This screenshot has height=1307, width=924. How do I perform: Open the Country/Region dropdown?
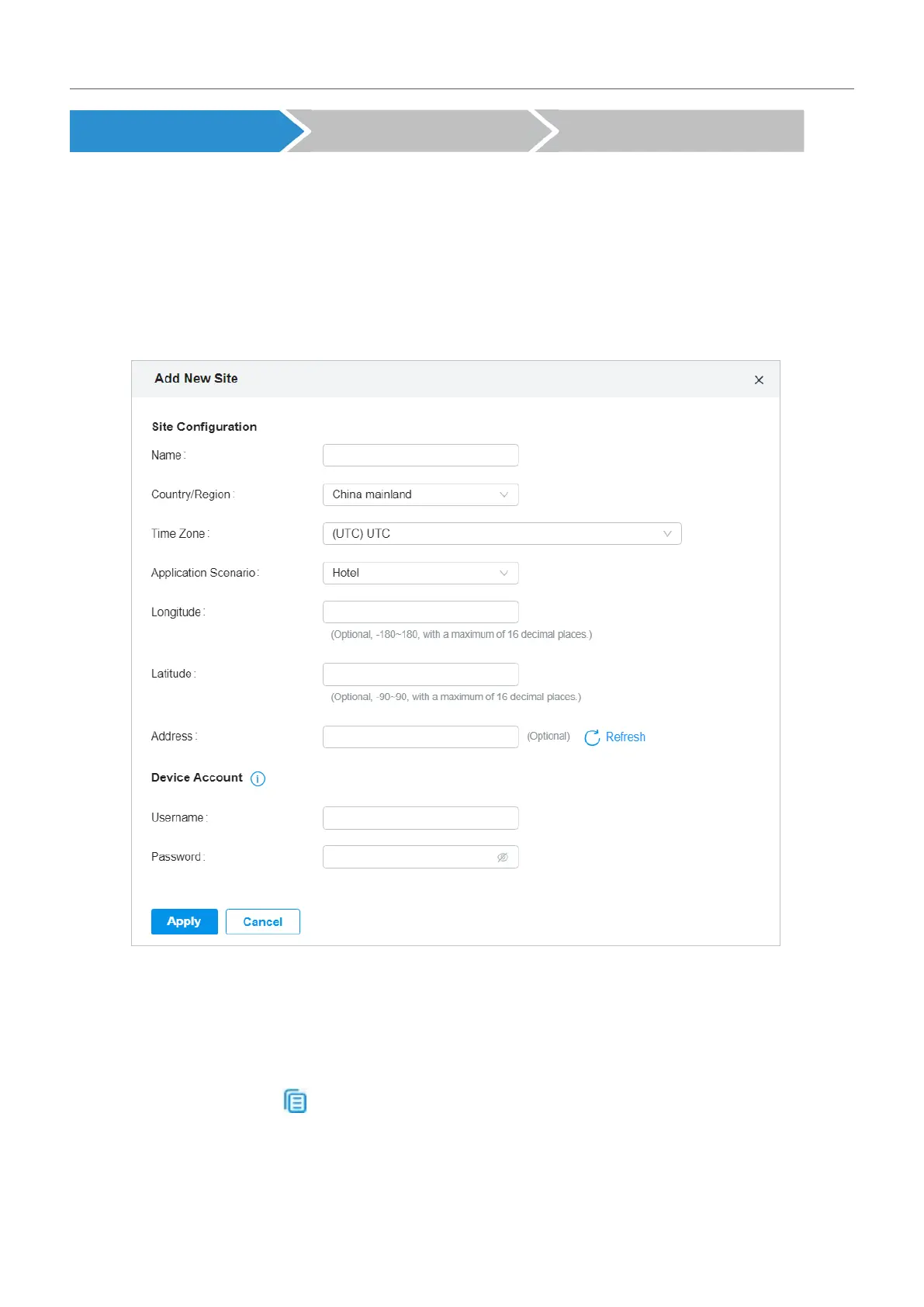420,494
